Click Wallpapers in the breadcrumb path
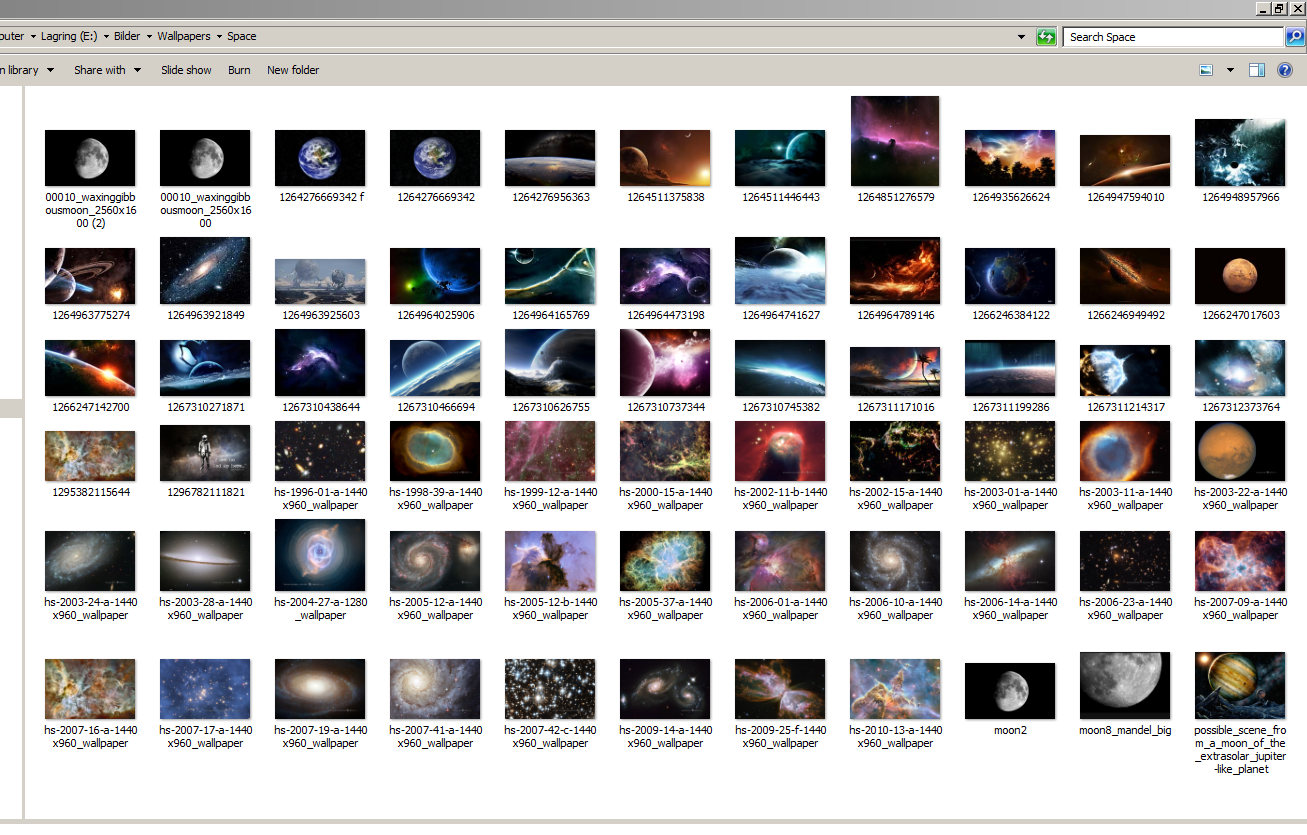The image size is (1307, 835). [184, 36]
